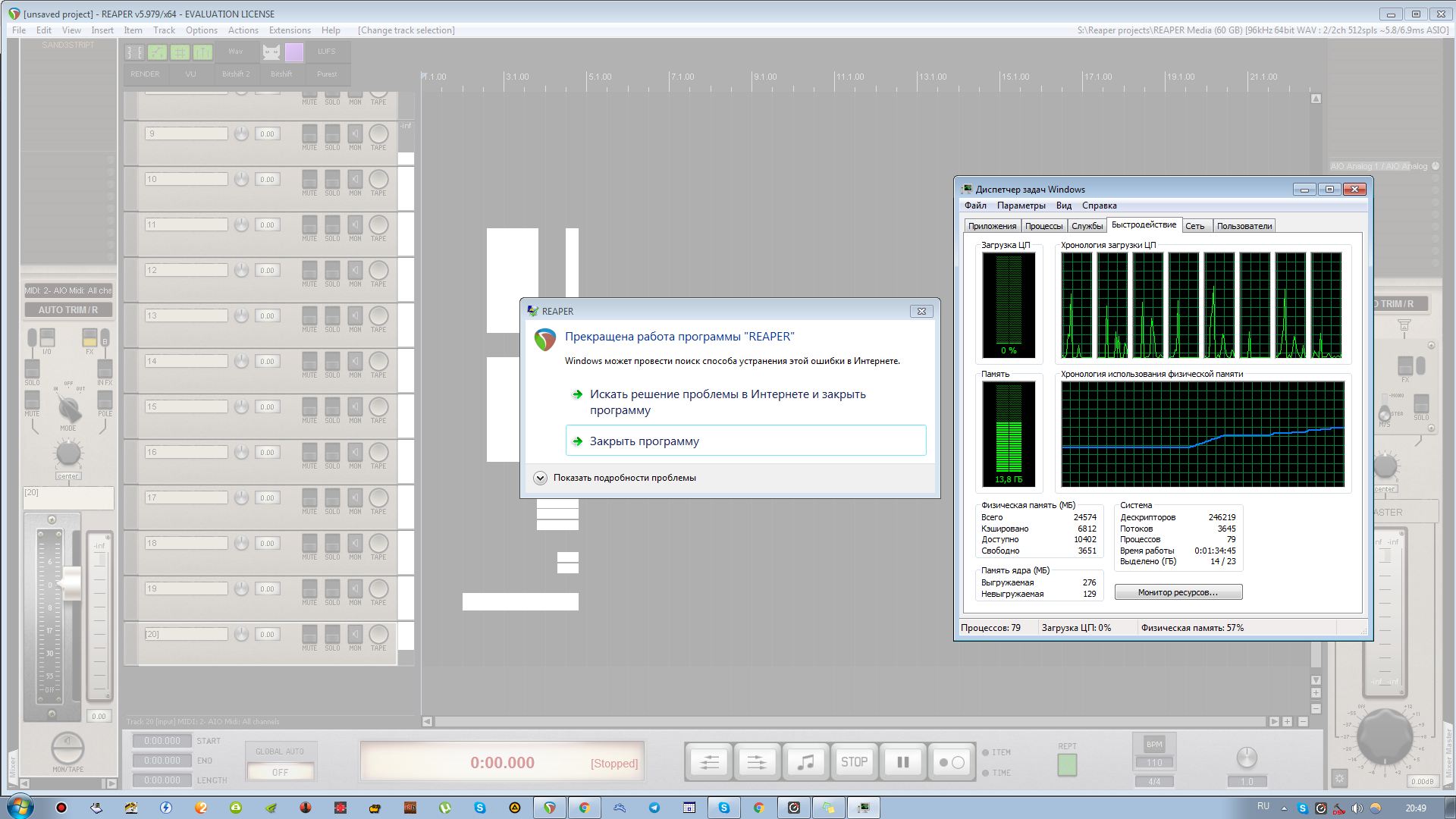Click the MIDI input selector in left mixer
This screenshot has height=819, width=1456.
coord(68,290)
